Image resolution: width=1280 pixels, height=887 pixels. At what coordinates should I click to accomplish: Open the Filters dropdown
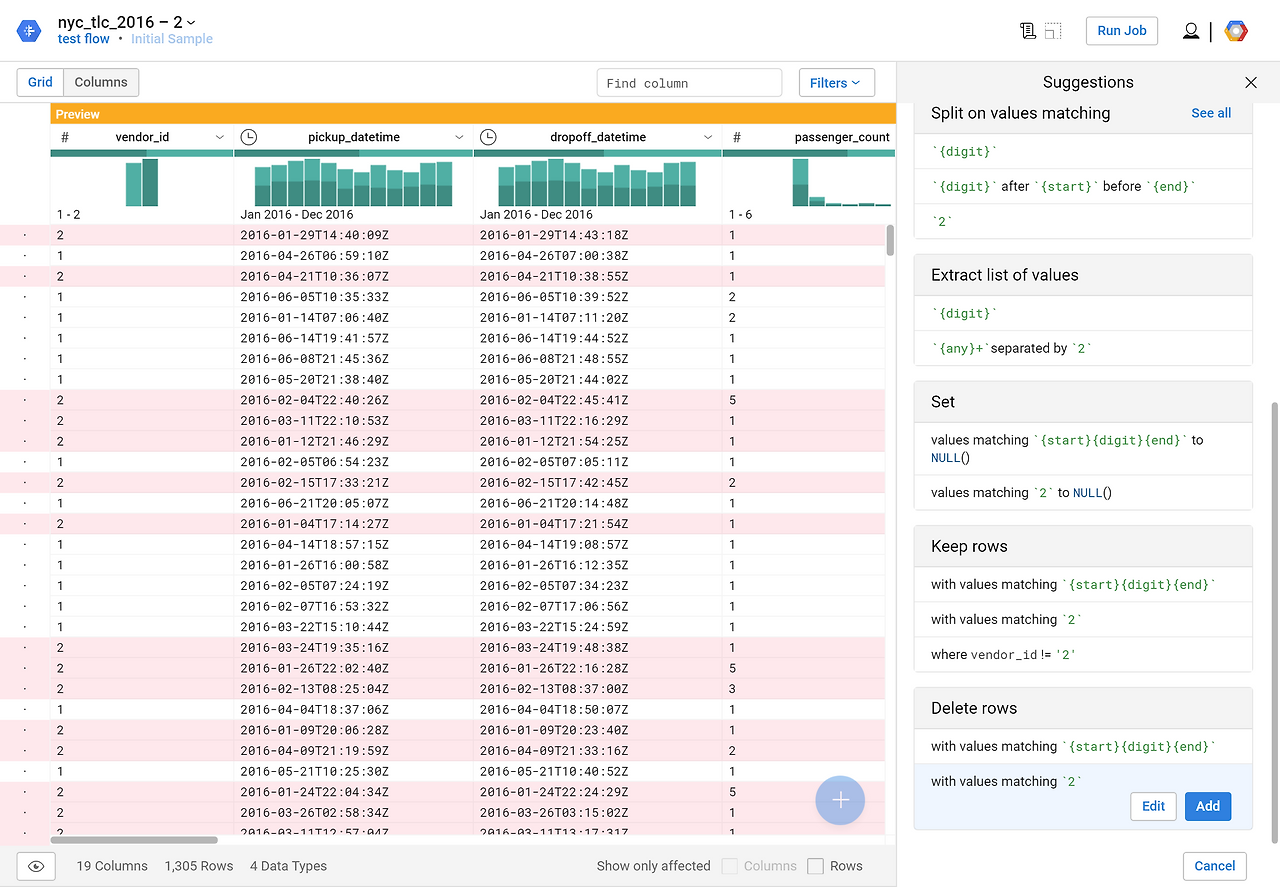[x=836, y=83]
